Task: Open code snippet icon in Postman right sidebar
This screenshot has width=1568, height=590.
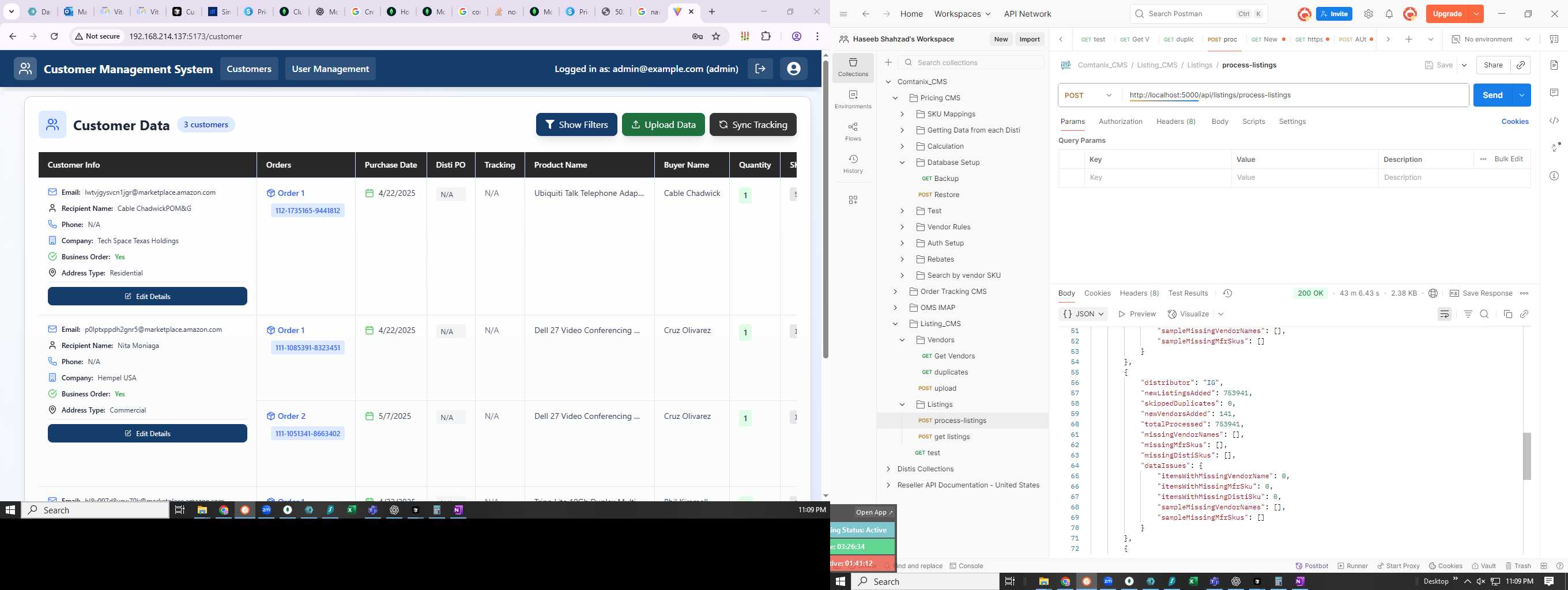Action: pyautogui.click(x=1554, y=120)
